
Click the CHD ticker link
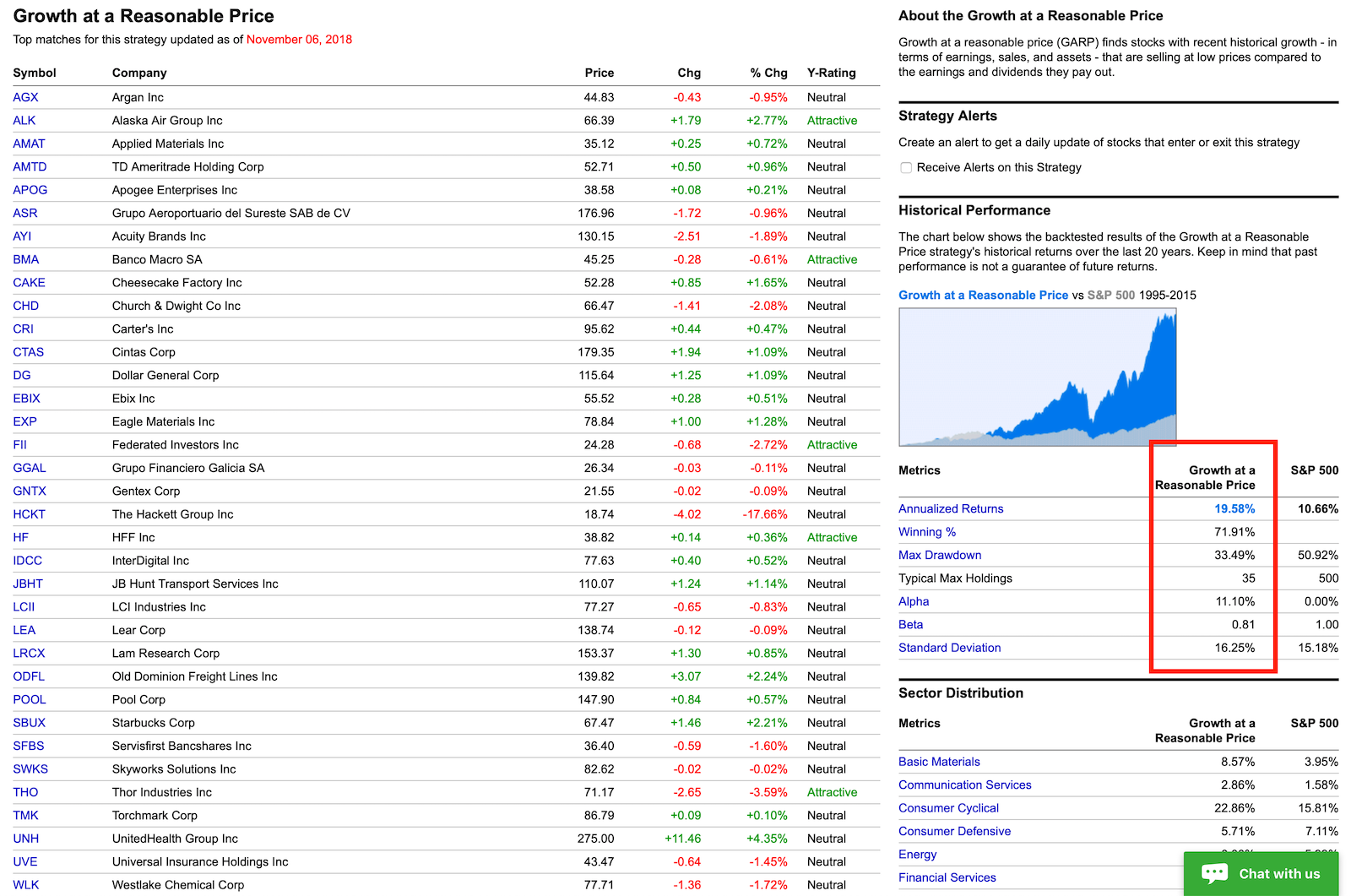26,306
